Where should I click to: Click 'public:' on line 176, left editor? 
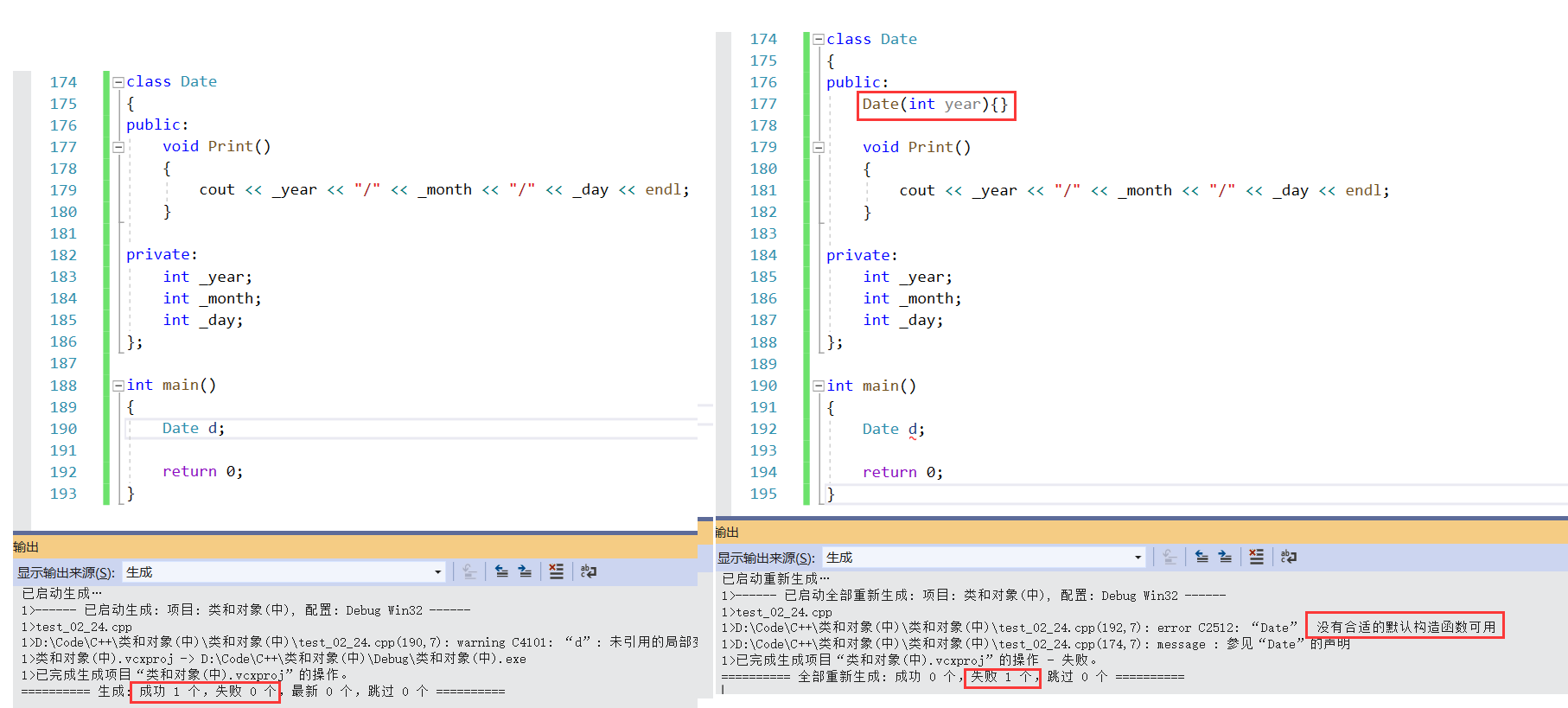pos(157,124)
